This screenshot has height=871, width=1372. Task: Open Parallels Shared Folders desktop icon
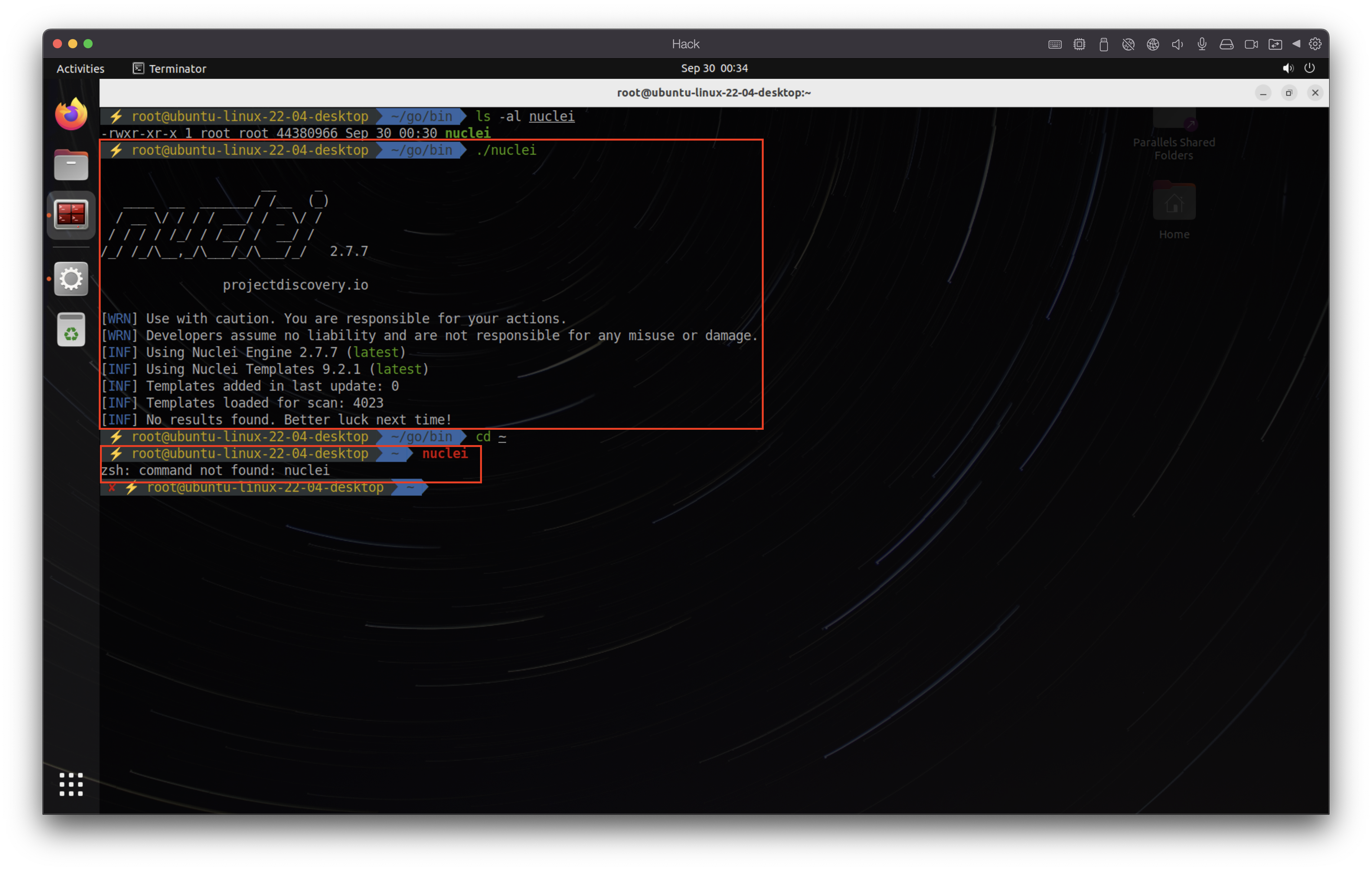(x=1174, y=134)
